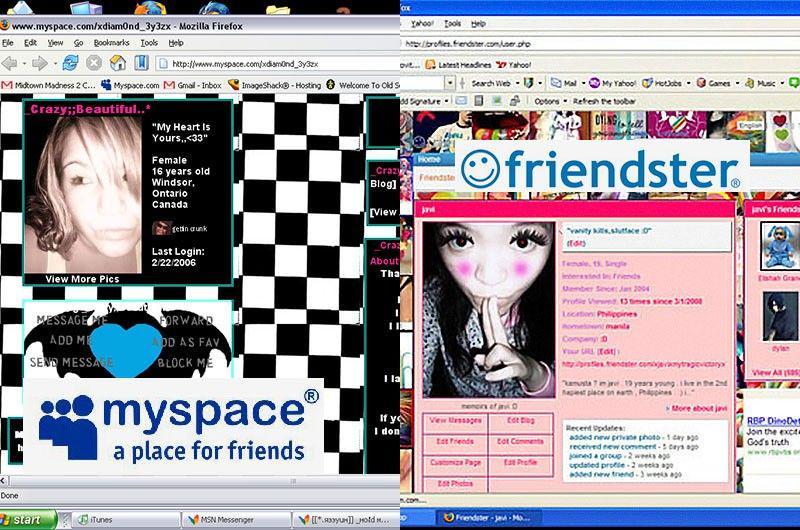800x530 pixels.
Task: Click View More Pics on MySpace profile
Action: click(x=82, y=279)
